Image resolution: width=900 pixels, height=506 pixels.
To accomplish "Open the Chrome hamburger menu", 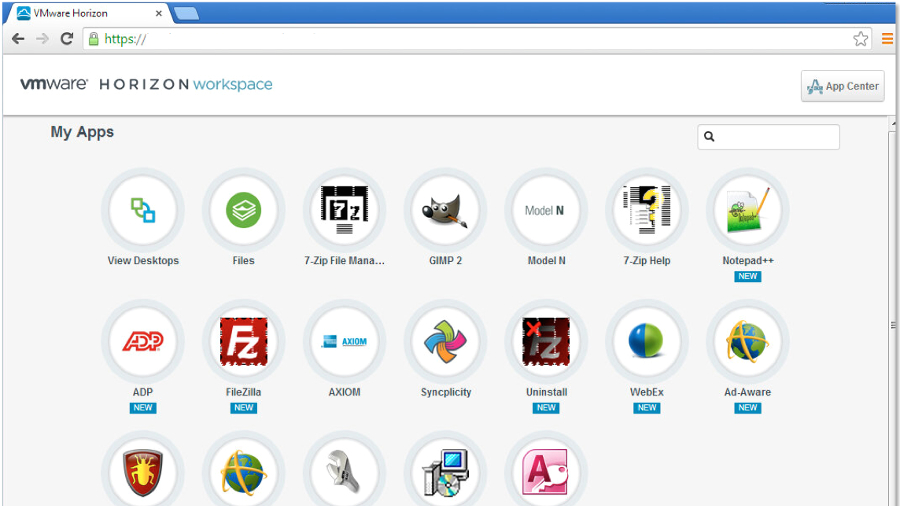I will (887, 39).
